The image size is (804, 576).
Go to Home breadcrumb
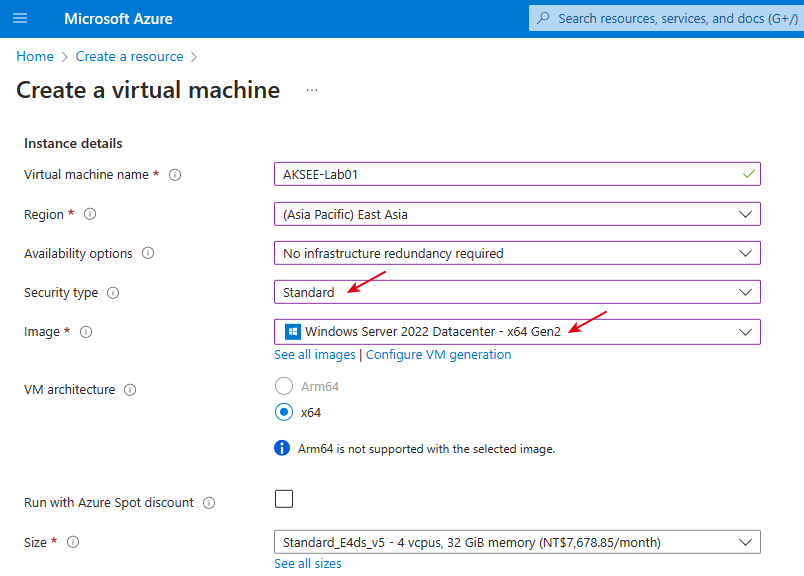click(35, 56)
